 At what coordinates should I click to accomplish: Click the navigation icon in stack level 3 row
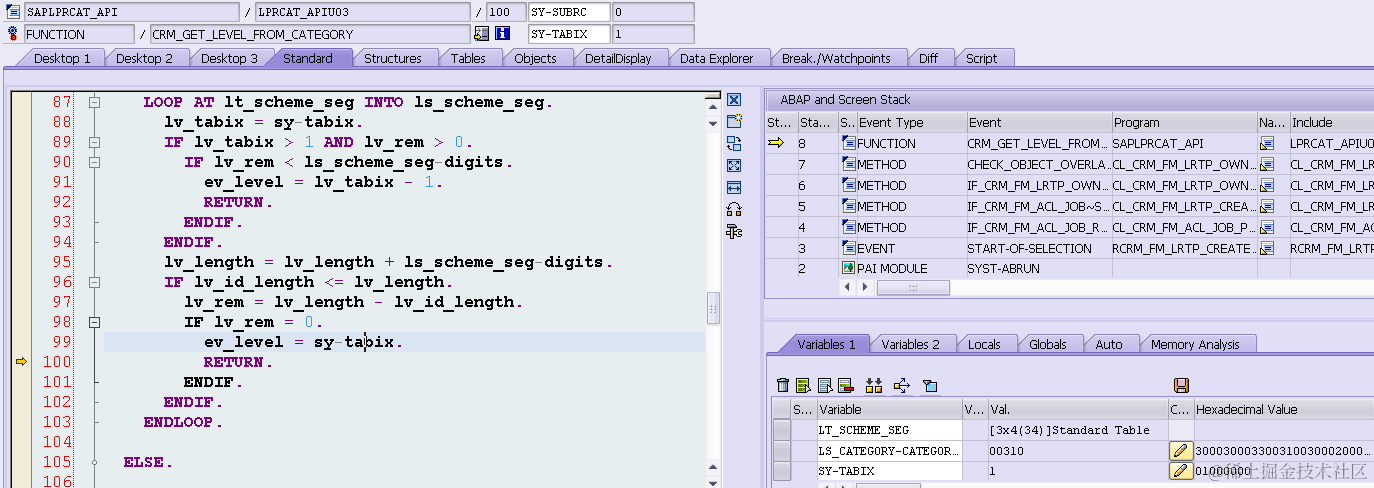point(1266,249)
